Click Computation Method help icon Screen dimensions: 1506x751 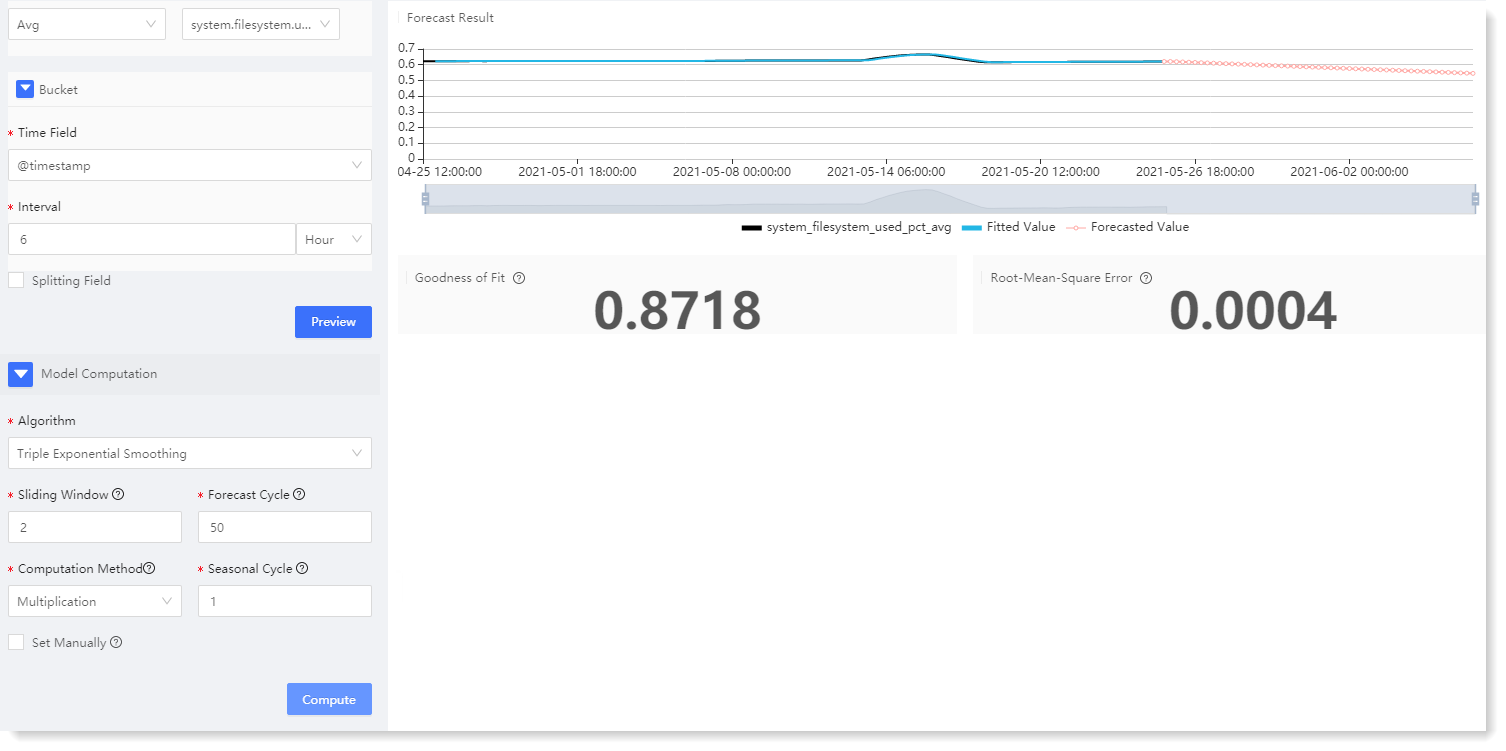tap(149, 568)
